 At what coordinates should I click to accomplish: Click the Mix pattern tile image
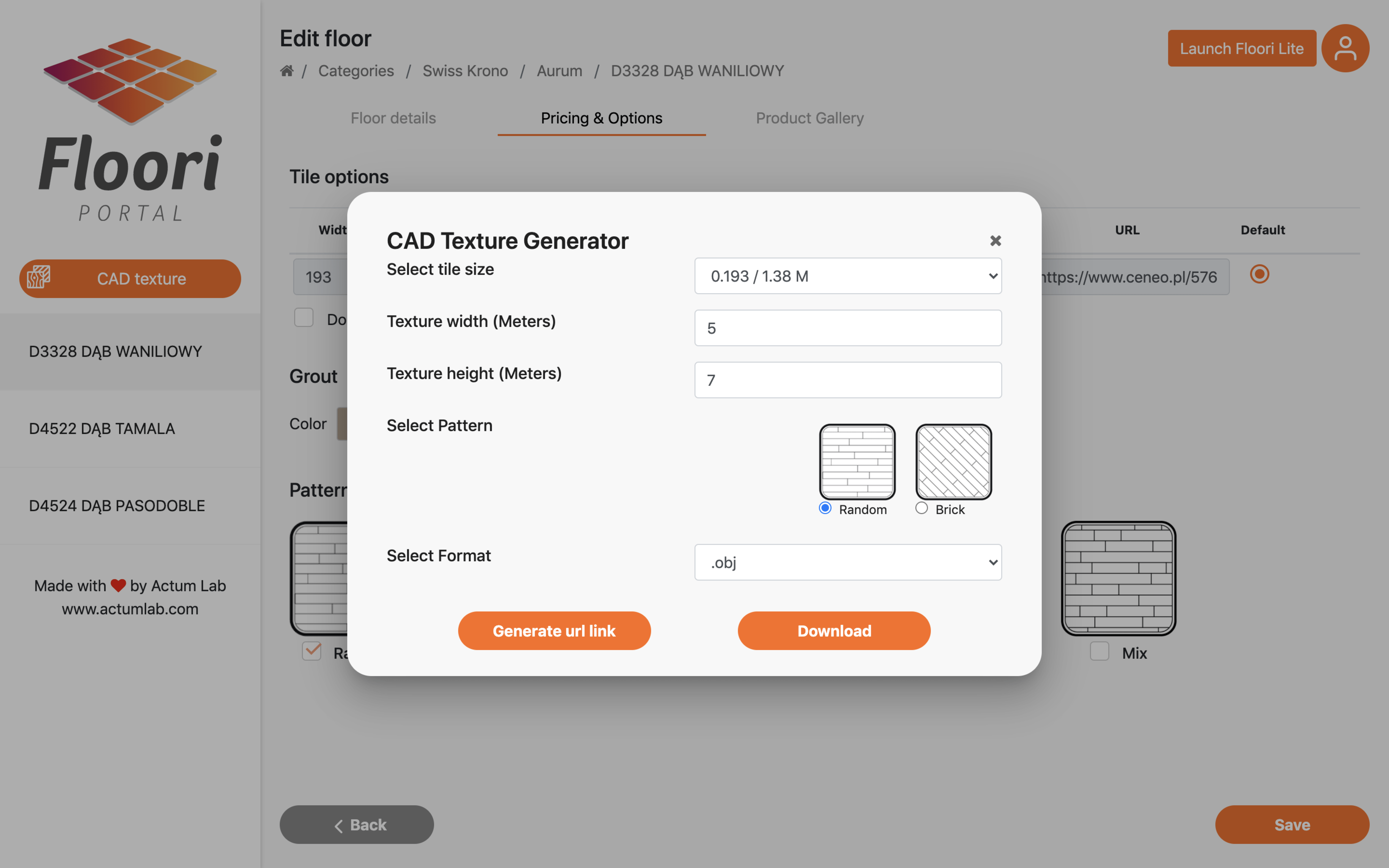(1118, 578)
